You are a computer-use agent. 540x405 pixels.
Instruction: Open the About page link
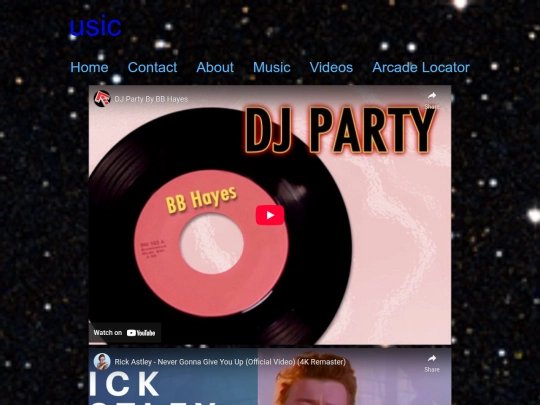coord(215,68)
